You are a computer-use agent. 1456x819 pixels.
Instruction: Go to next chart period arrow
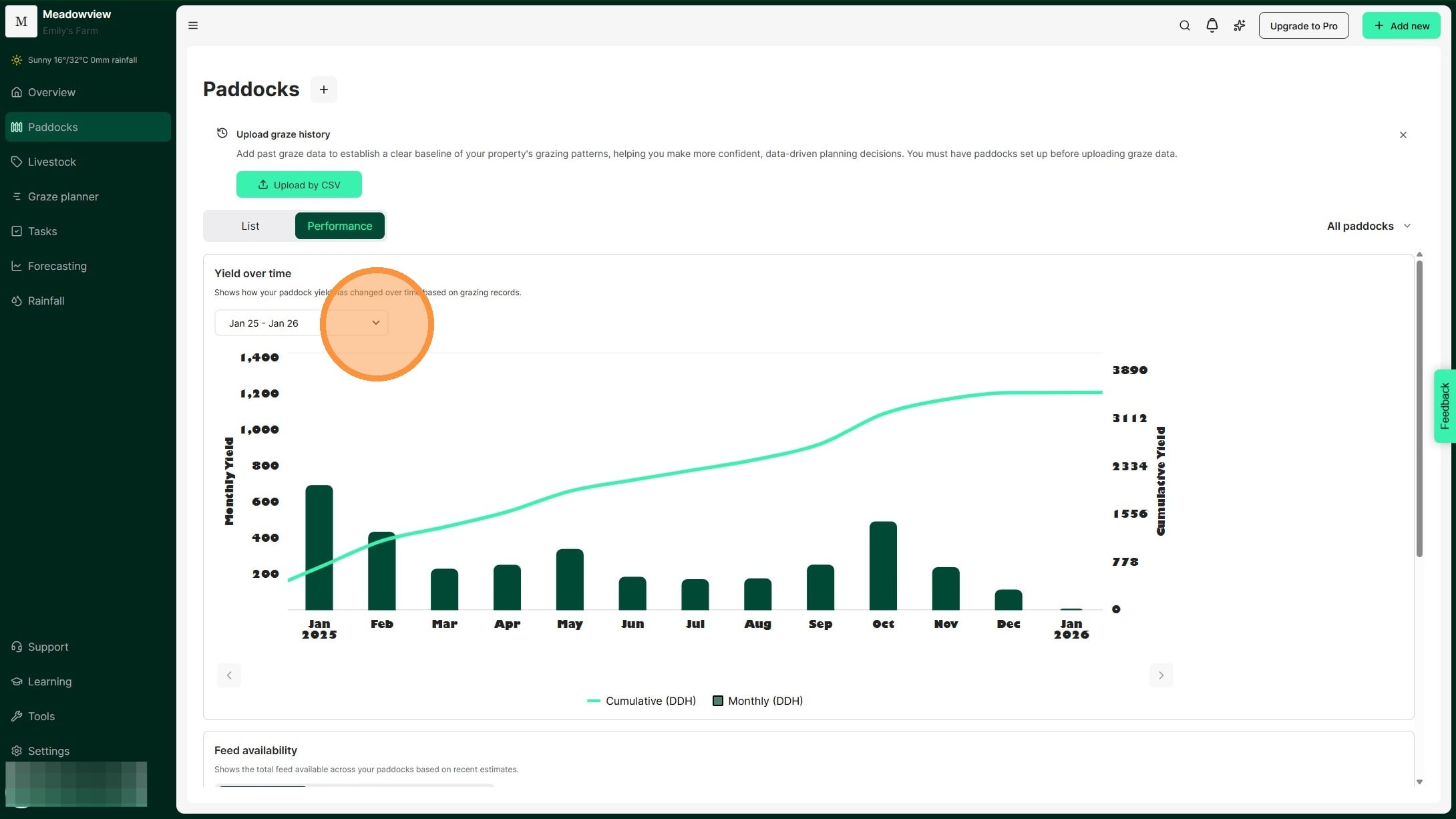click(x=1161, y=675)
